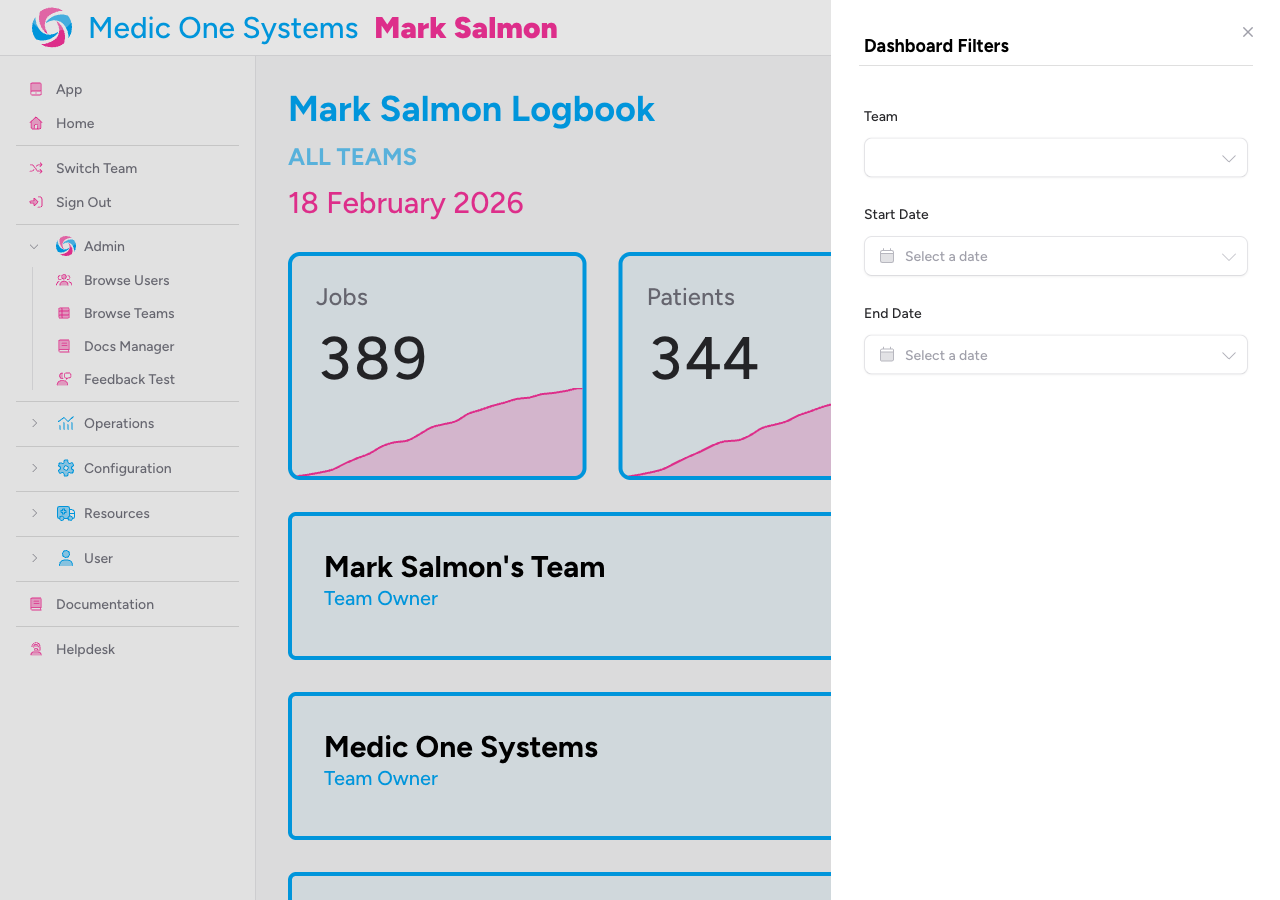
Task: Open the Team dropdown in Dashboard Filters
Action: click(x=1056, y=157)
